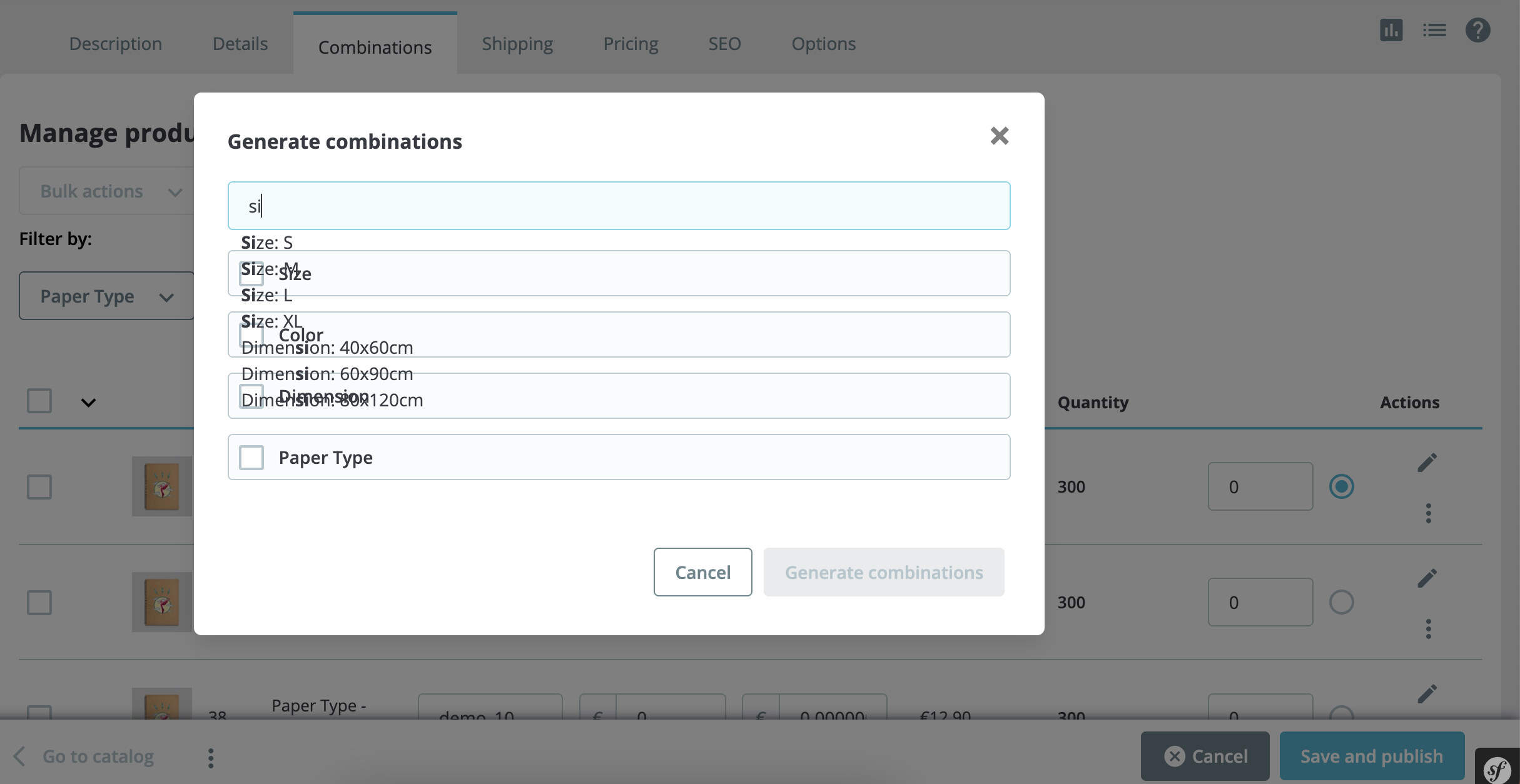Click Save and publish
This screenshot has height=784, width=1520.
tap(1371, 756)
